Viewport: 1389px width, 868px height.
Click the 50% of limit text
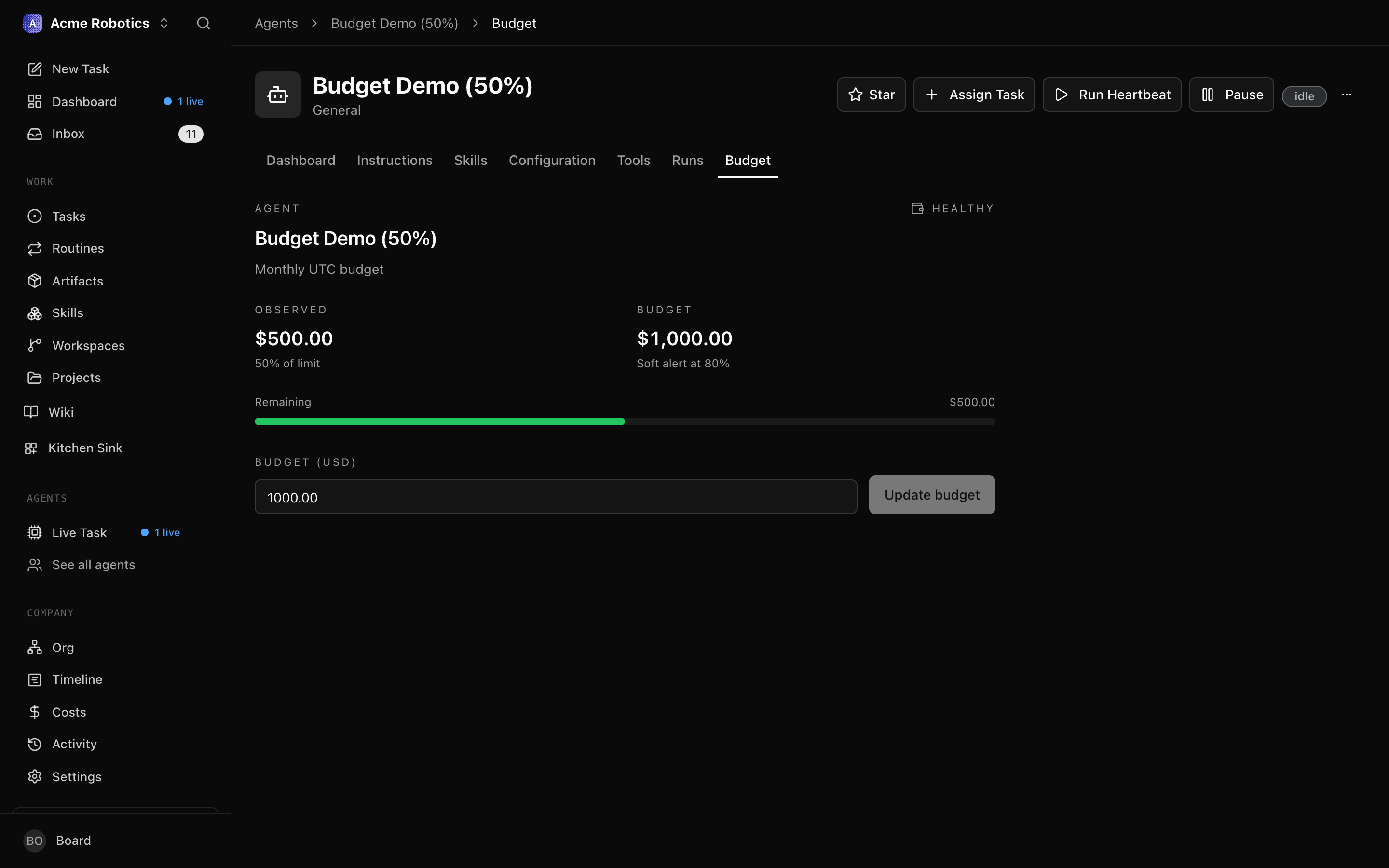coord(287,364)
